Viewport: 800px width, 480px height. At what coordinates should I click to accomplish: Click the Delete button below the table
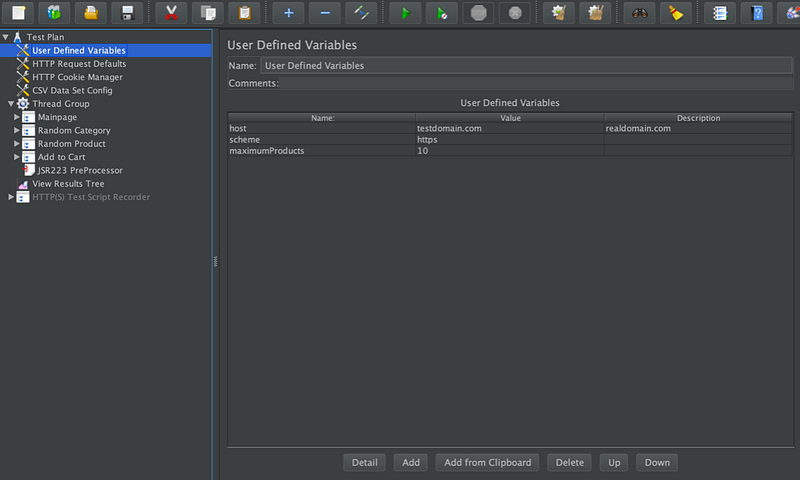[x=569, y=462]
